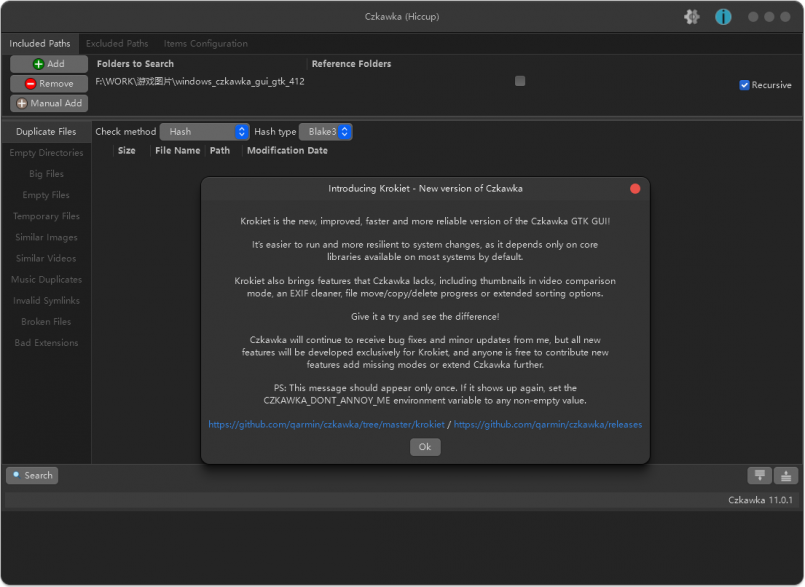The image size is (805, 587).
Task: Toggle the upper panel with down-arrow icon
Action: (760, 476)
